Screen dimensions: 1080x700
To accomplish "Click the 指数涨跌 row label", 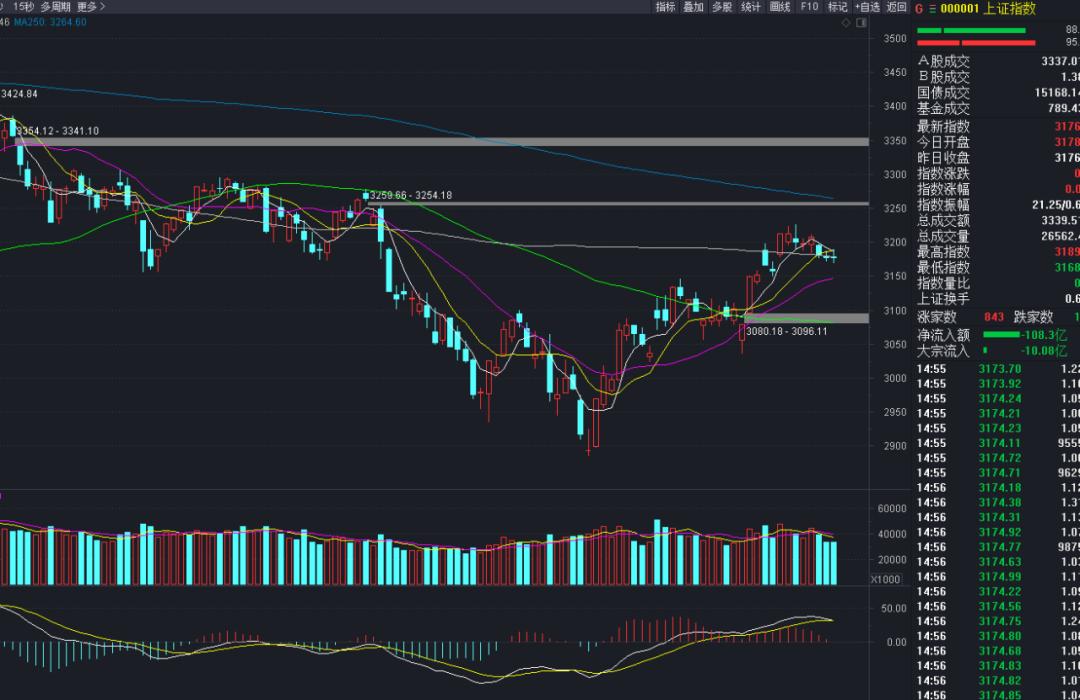I will point(943,174).
